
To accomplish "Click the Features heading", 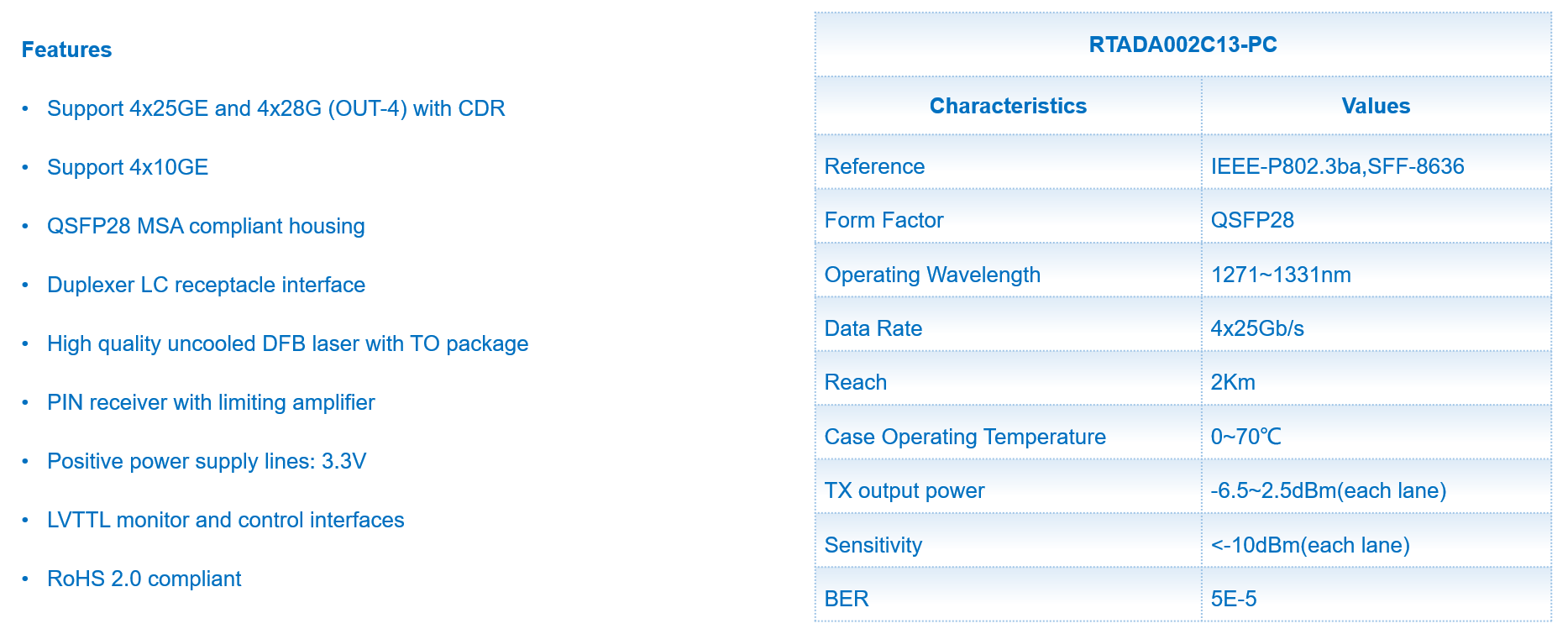I will 66,50.
